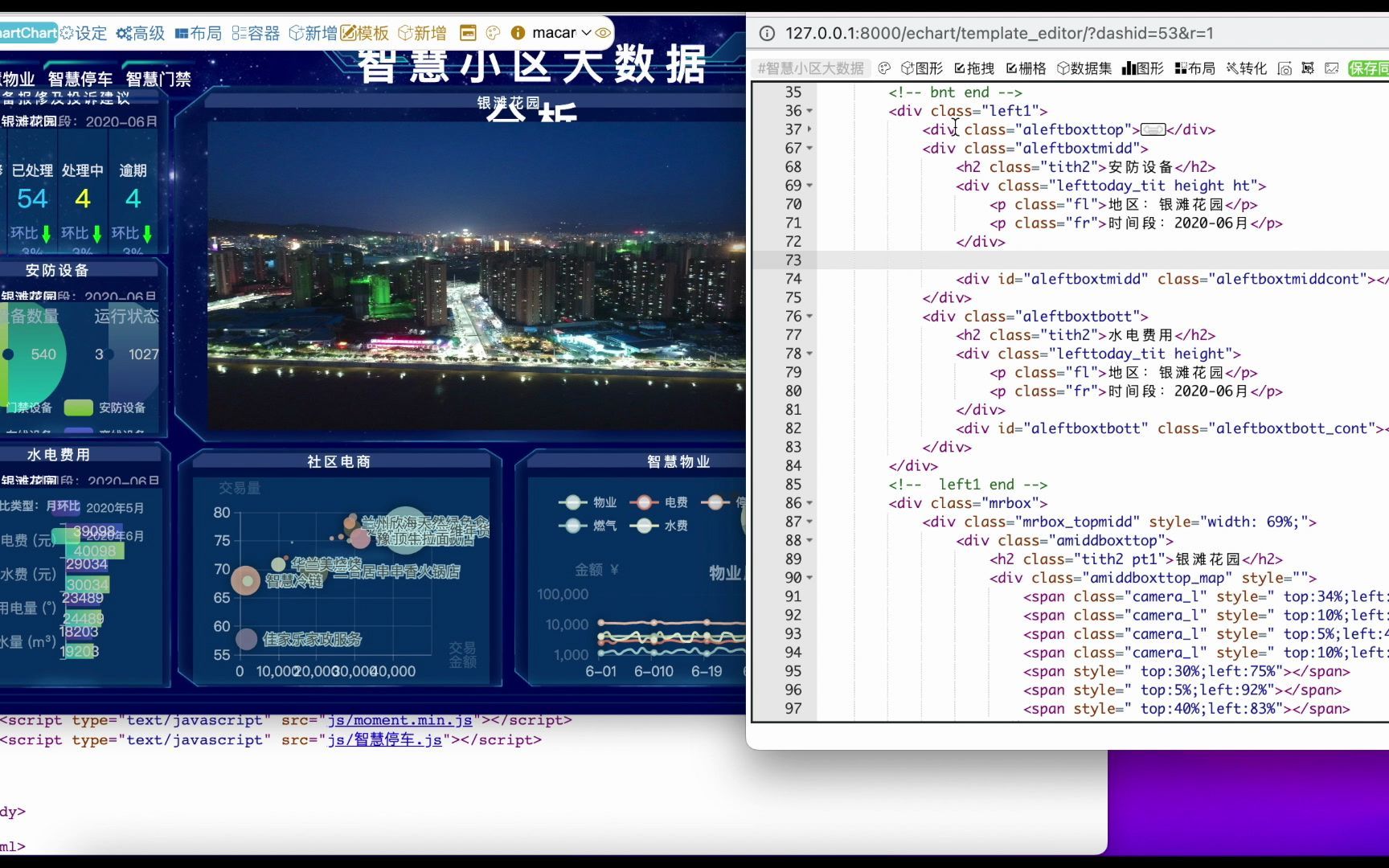Open 容器 container tool in left toolbar

point(256,33)
